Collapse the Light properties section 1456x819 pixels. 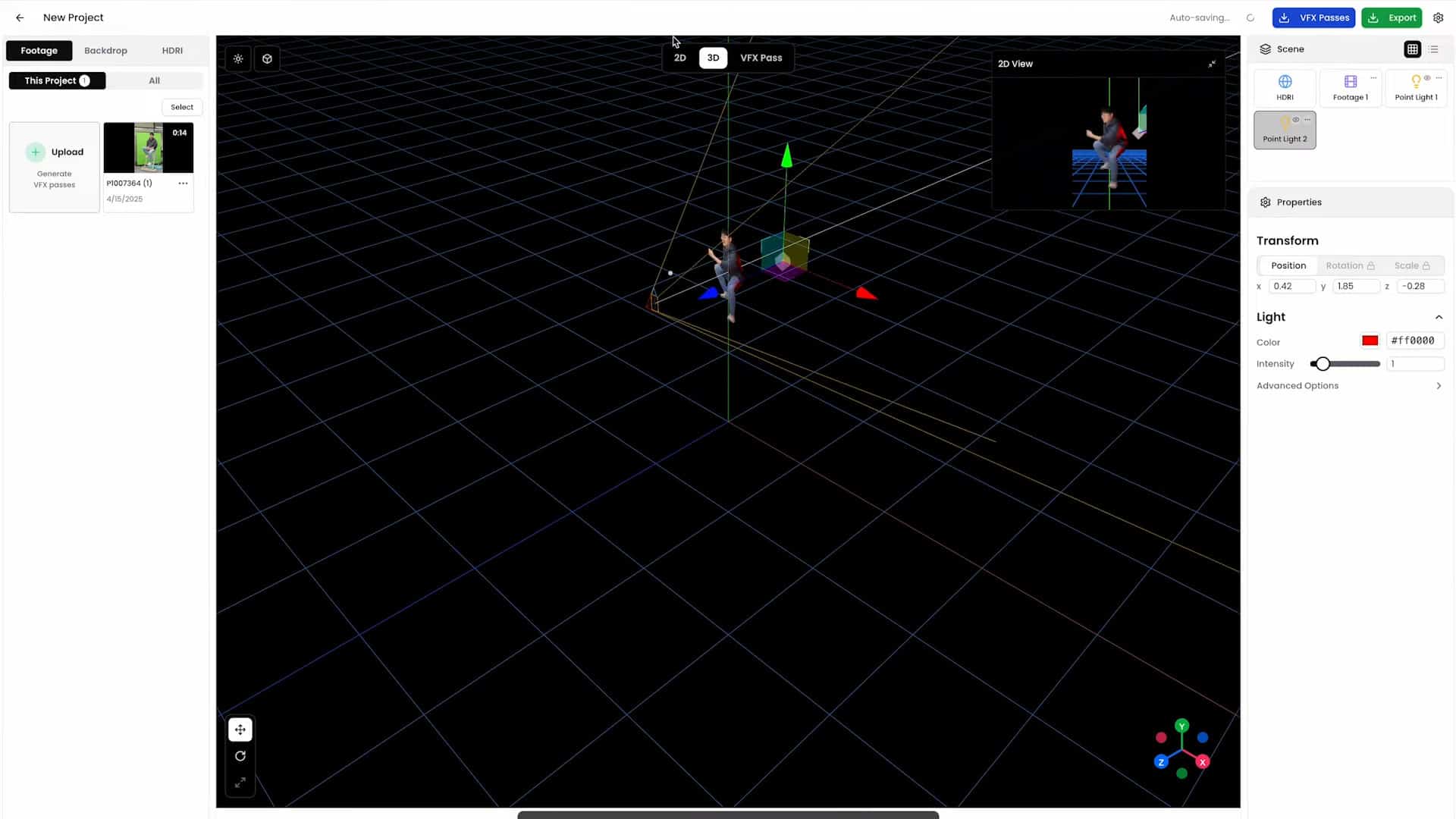[1439, 317]
